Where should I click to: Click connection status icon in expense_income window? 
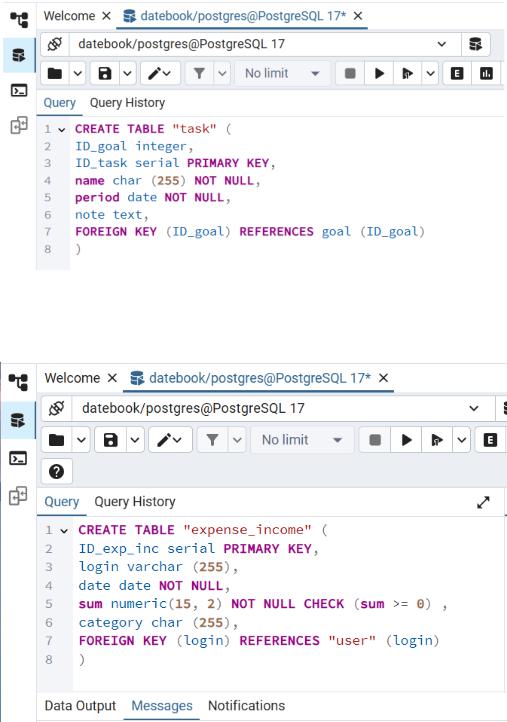[x=57, y=408]
